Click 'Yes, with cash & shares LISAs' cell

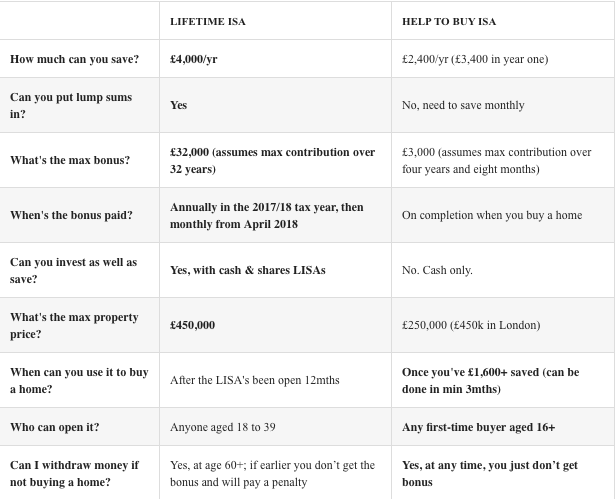(247, 270)
